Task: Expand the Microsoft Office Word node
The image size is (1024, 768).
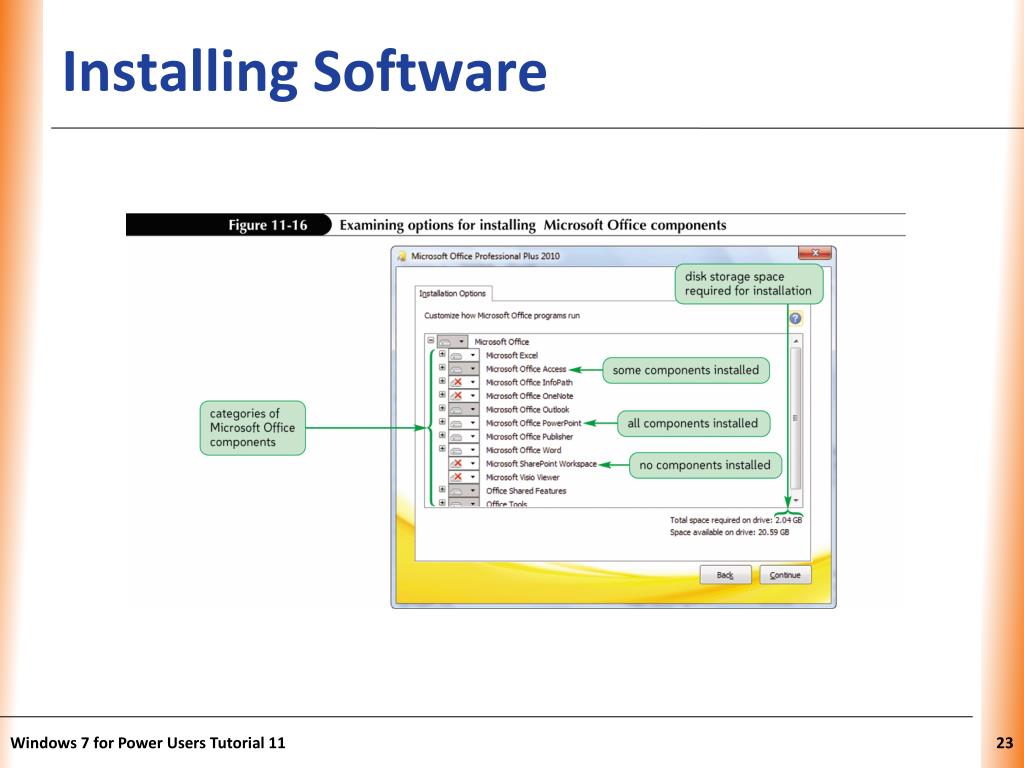Action: coord(442,449)
